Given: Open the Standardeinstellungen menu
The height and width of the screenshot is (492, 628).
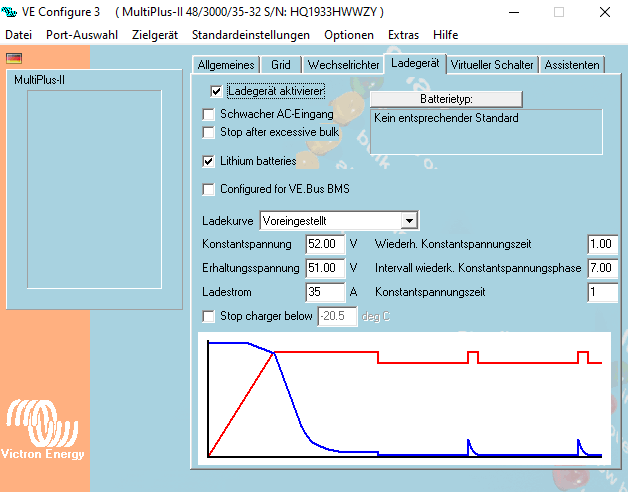Looking at the screenshot, I should (x=251, y=35).
